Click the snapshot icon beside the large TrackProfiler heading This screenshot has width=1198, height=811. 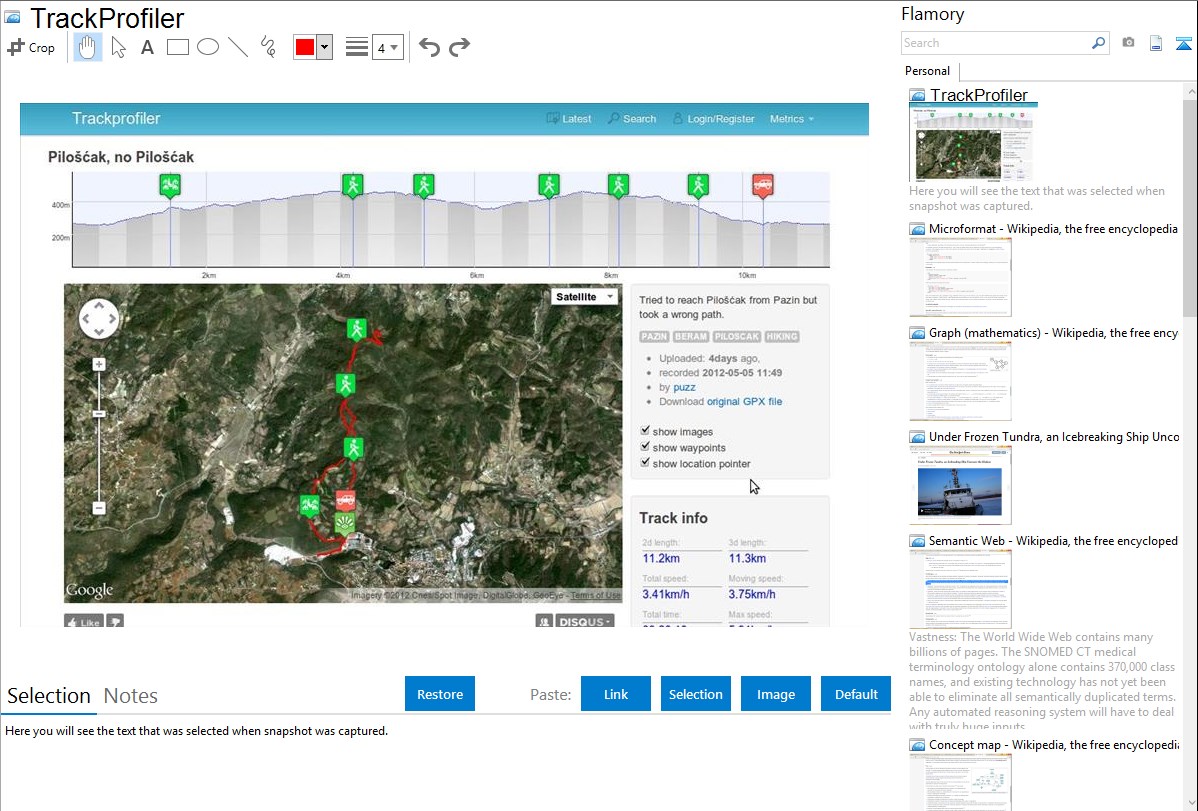[x=12, y=17]
